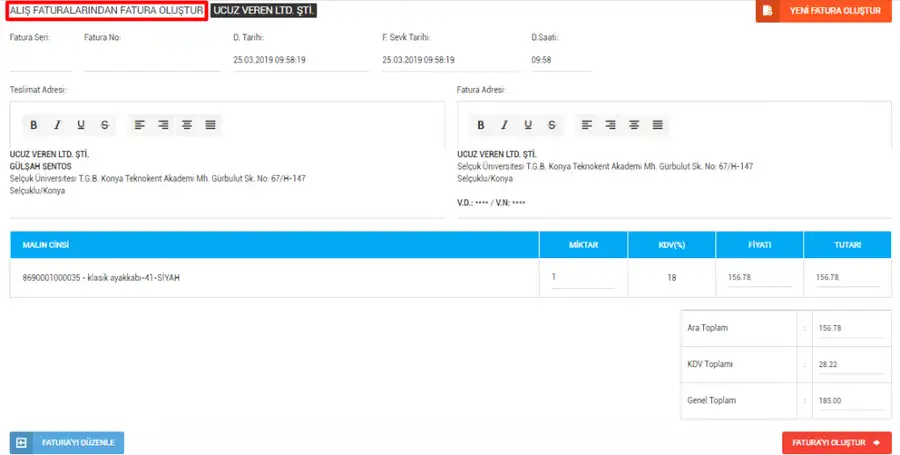Click the TUTARI column header
Screen dimensions: 900x455
point(847,245)
